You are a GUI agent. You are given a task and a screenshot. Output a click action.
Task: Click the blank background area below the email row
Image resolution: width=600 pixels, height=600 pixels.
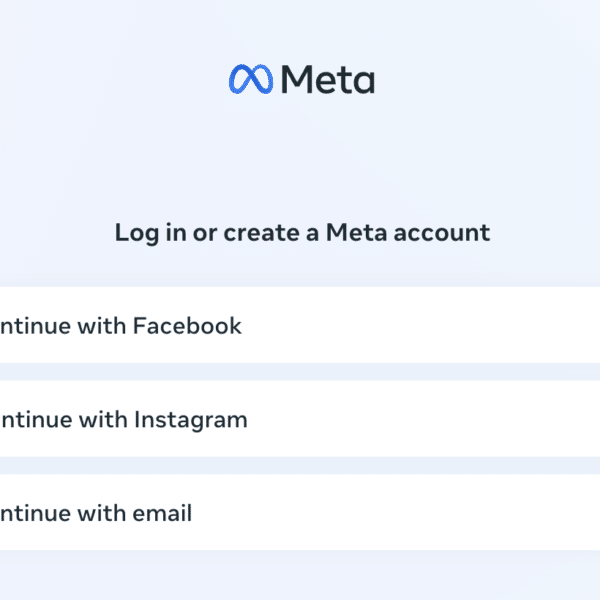pos(300,575)
